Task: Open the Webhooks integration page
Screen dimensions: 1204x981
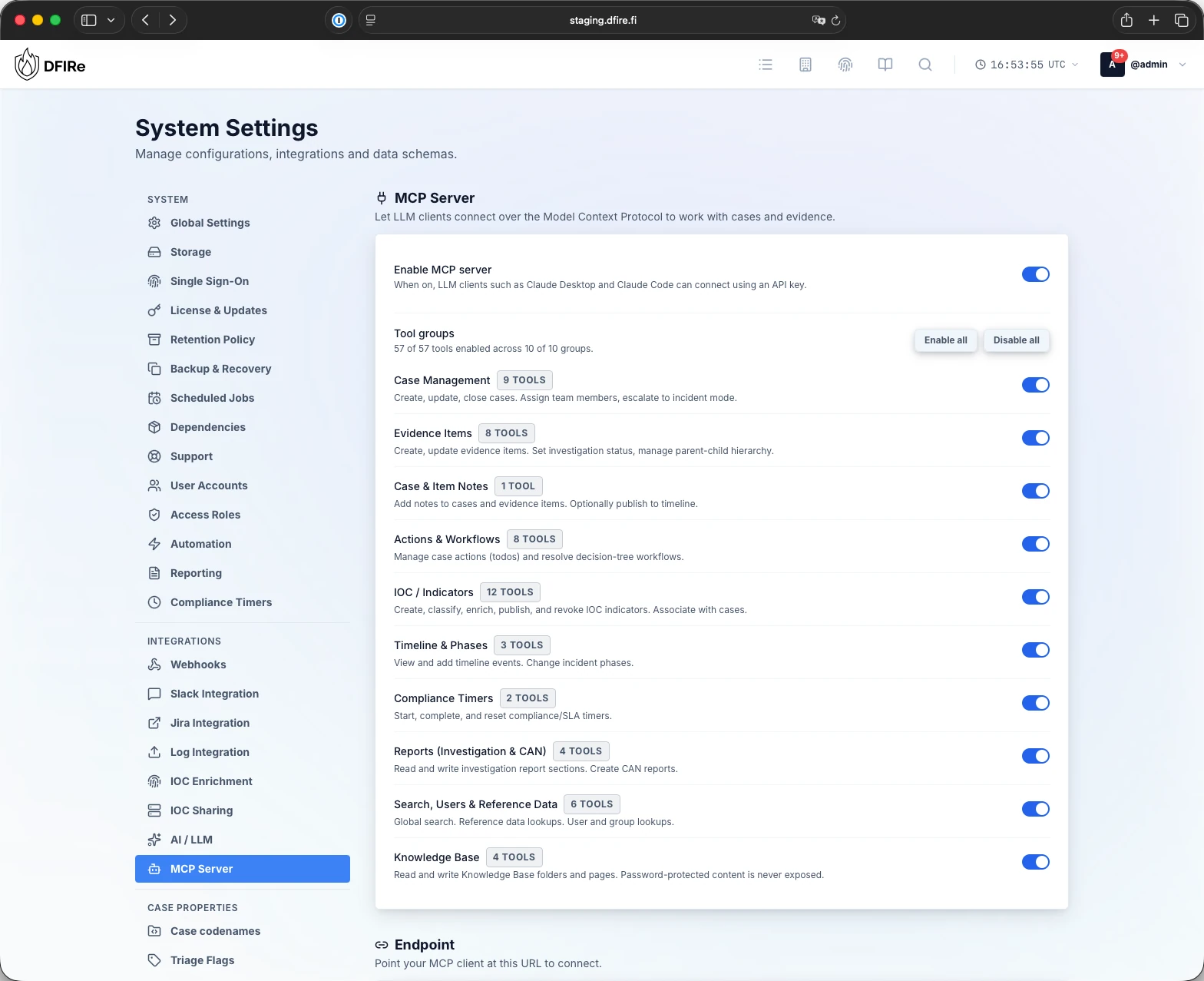Action: tap(243, 664)
